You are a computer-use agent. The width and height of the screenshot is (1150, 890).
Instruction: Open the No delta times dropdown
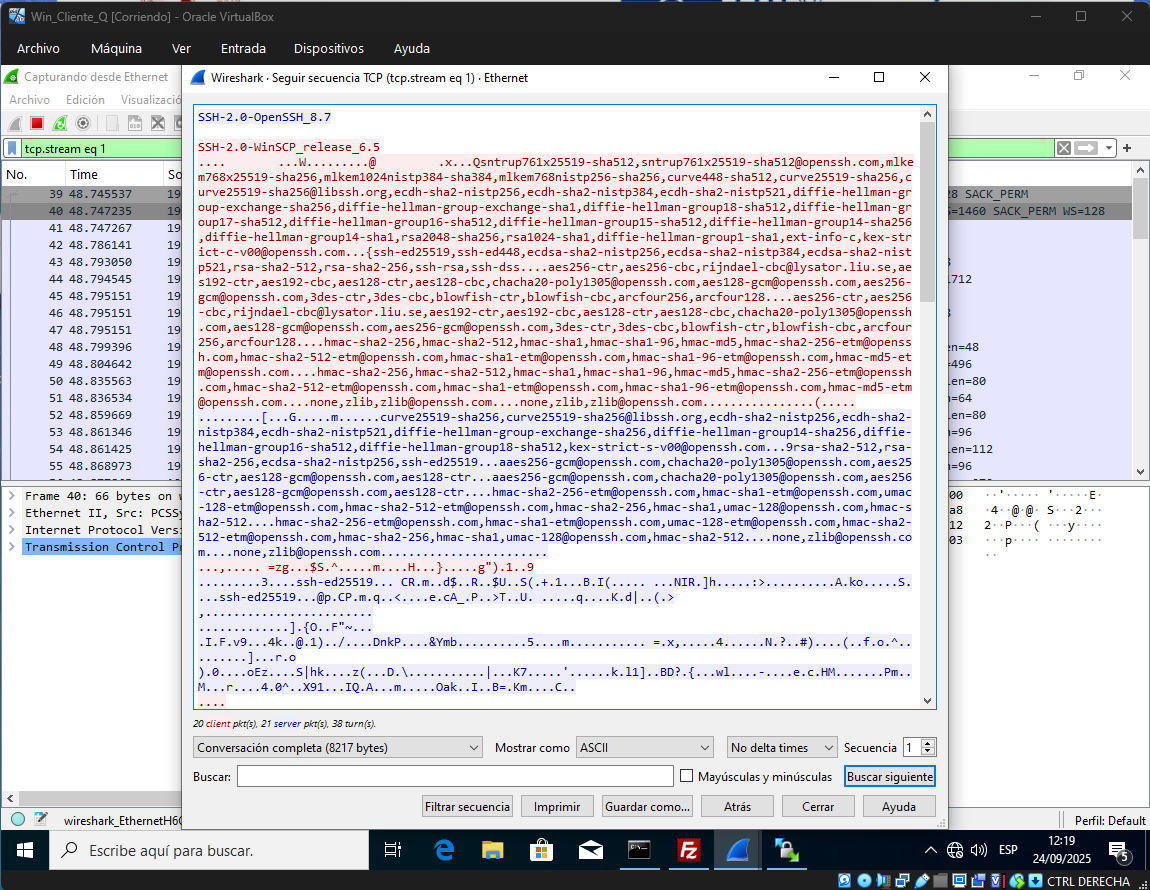(x=782, y=748)
